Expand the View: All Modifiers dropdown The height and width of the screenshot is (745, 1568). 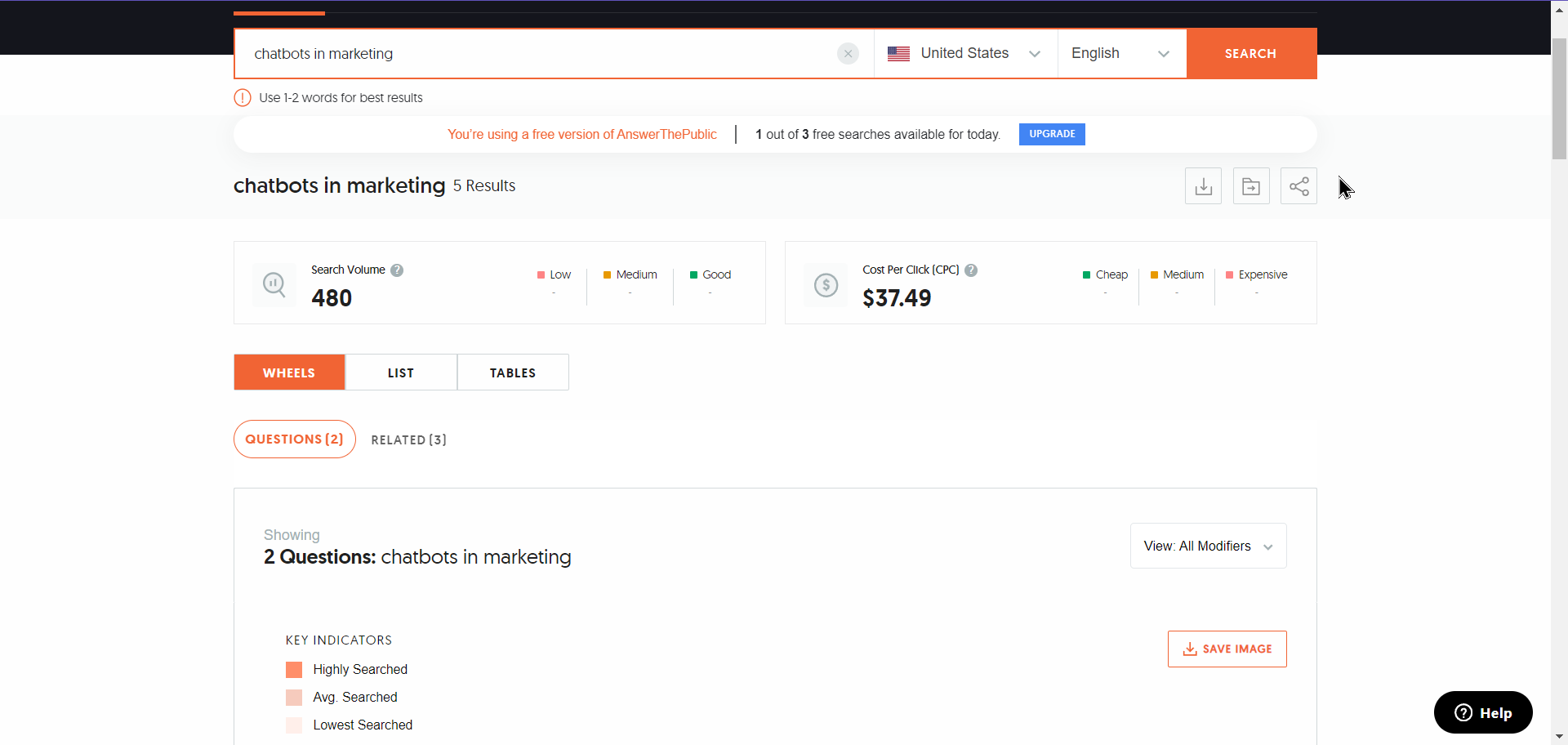1208,546
